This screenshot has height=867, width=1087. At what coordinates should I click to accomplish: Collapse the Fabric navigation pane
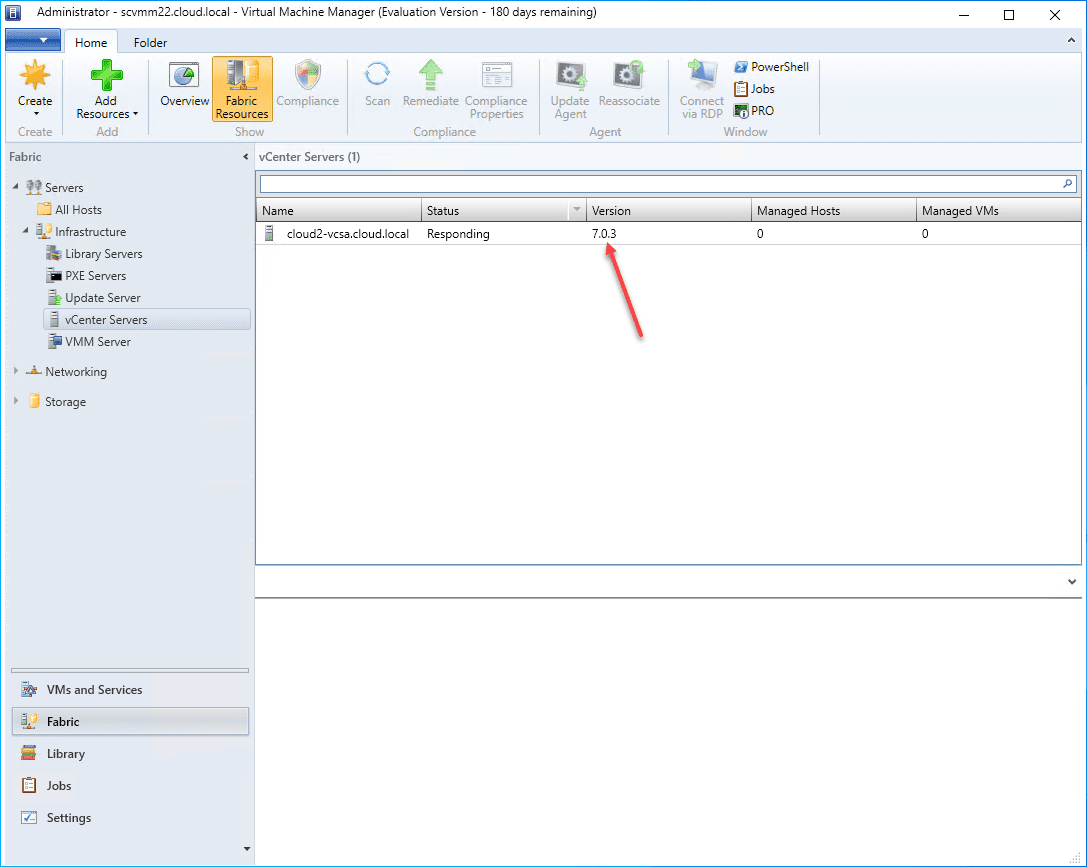245,157
